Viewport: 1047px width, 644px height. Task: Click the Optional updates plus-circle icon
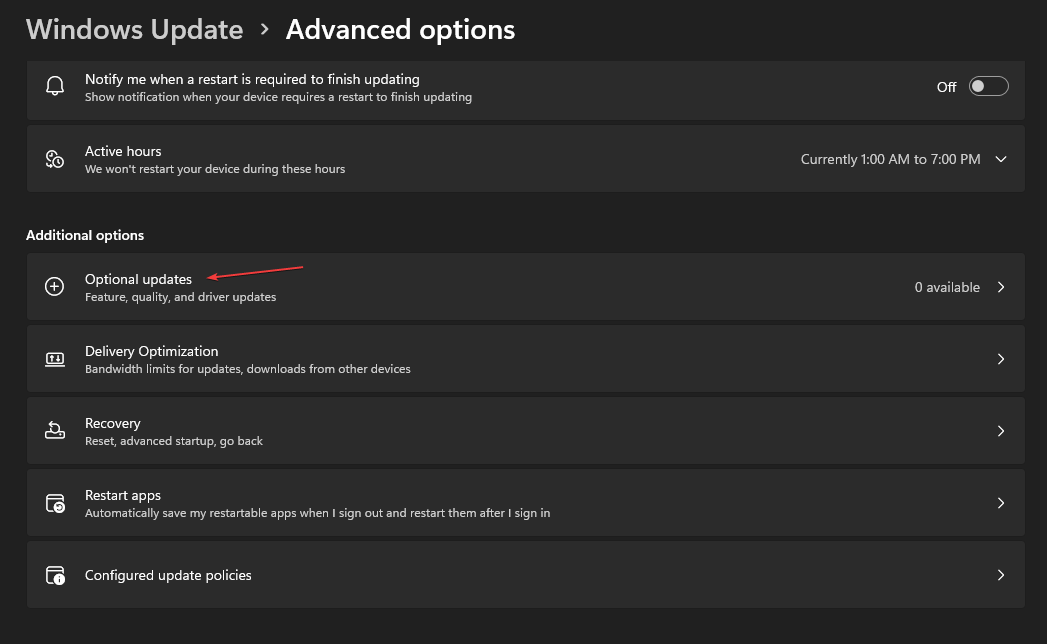tap(55, 287)
